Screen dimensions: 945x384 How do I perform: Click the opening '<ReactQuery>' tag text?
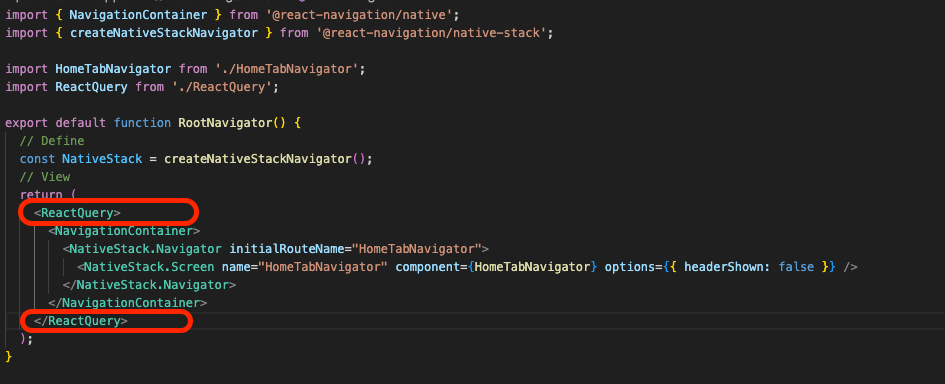coord(77,213)
